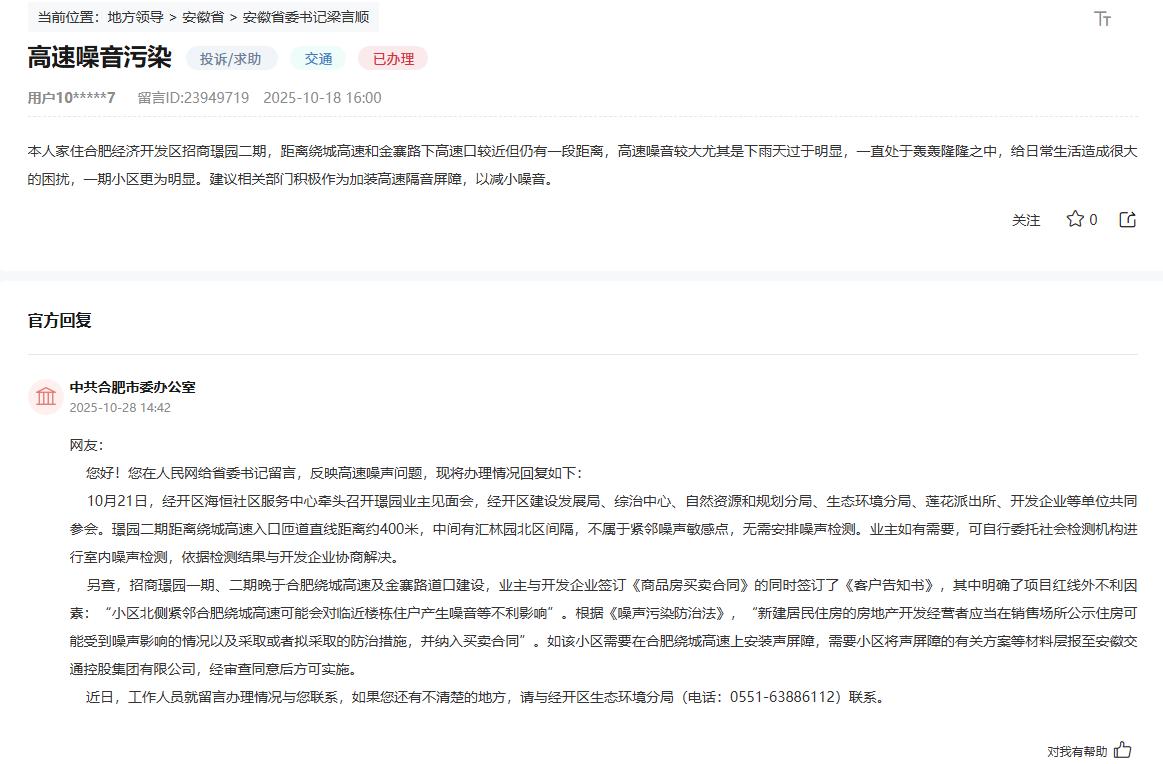Click the share icon next to the star

pos(1127,219)
